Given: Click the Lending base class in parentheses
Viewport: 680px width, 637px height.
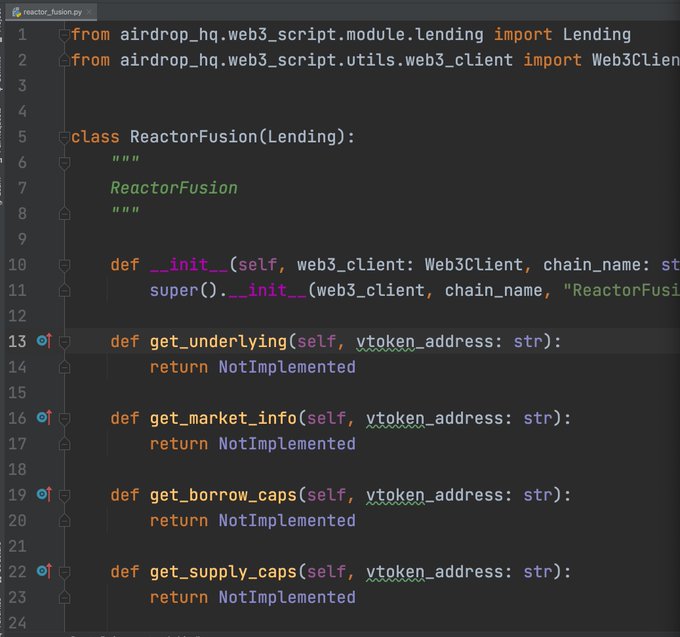Looking at the screenshot, I should pyautogui.click(x=302, y=137).
